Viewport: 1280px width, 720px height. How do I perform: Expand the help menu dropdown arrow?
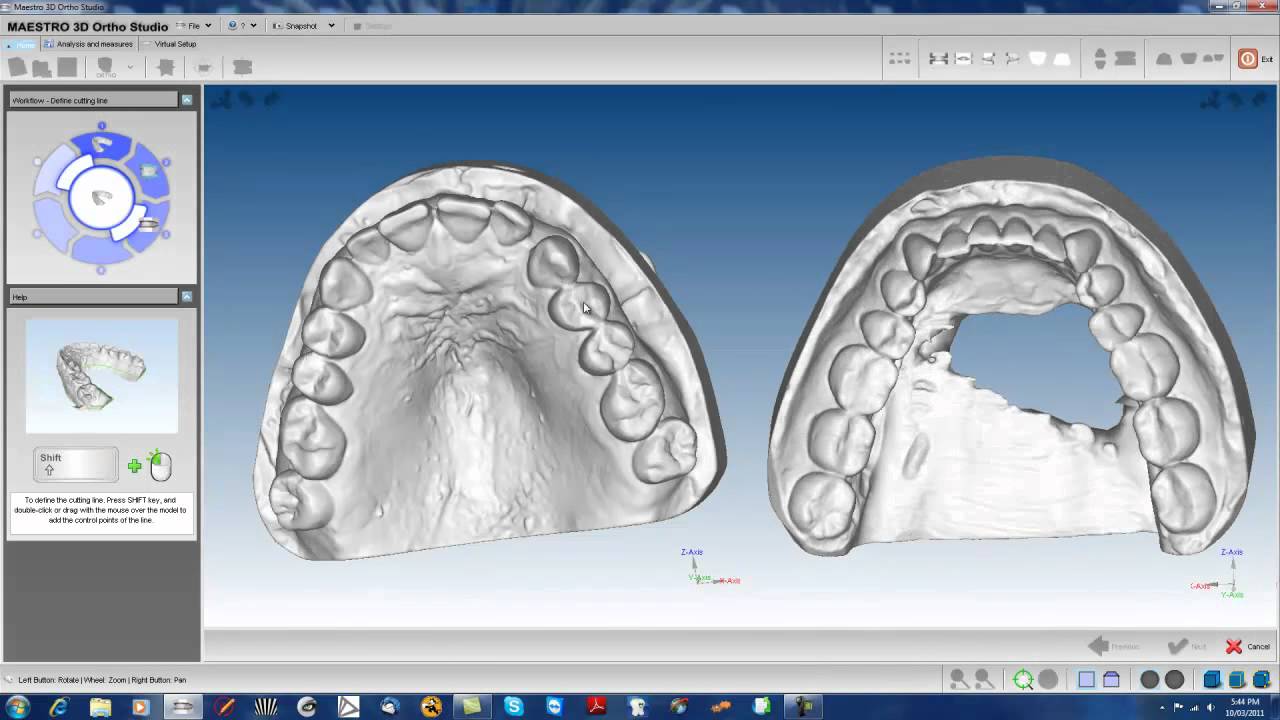pos(253,26)
